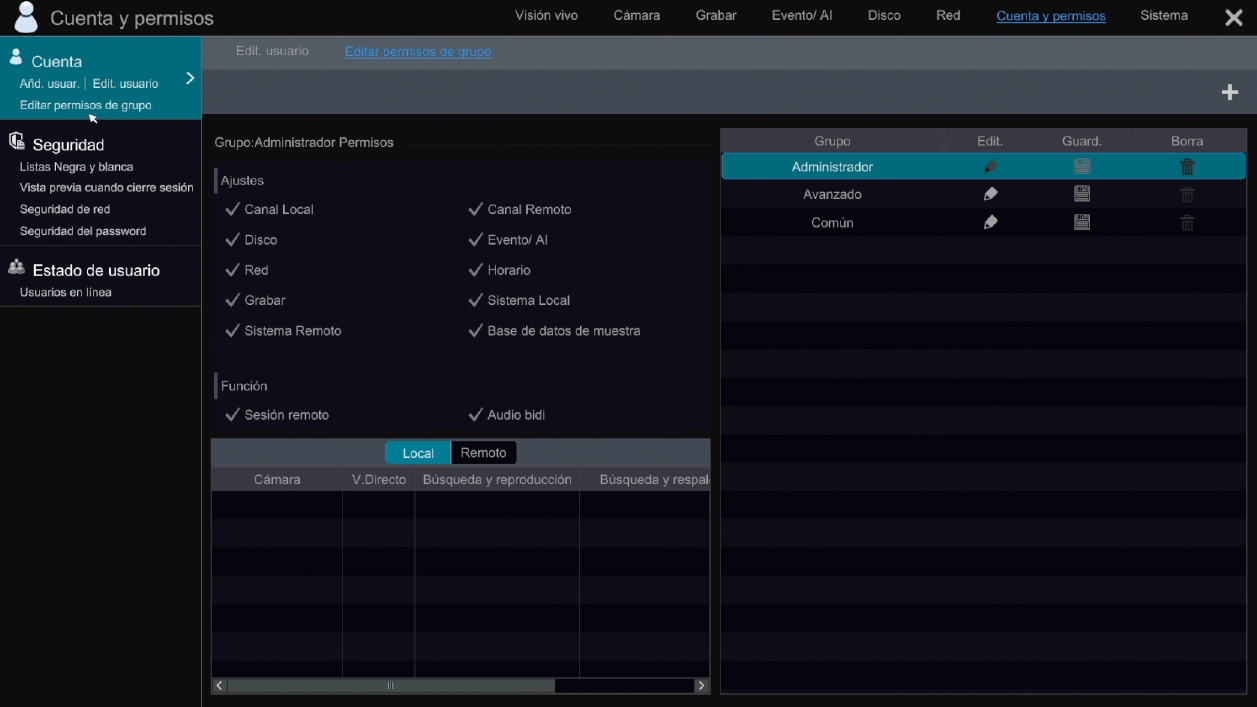Image resolution: width=1257 pixels, height=707 pixels.
Task: Open the Grabar menu in top bar
Action: tap(716, 16)
